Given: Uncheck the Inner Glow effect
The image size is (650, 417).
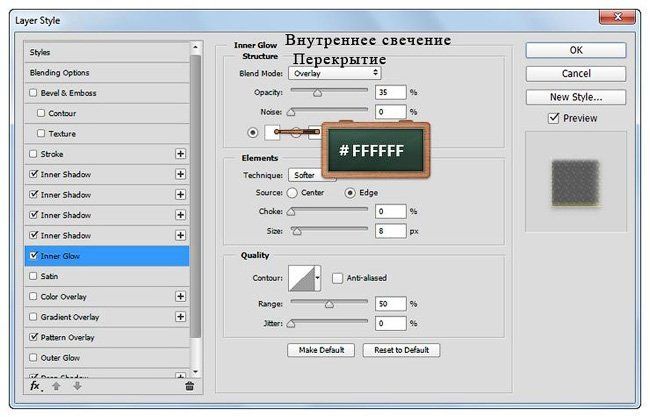Looking at the screenshot, I should [34, 256].
